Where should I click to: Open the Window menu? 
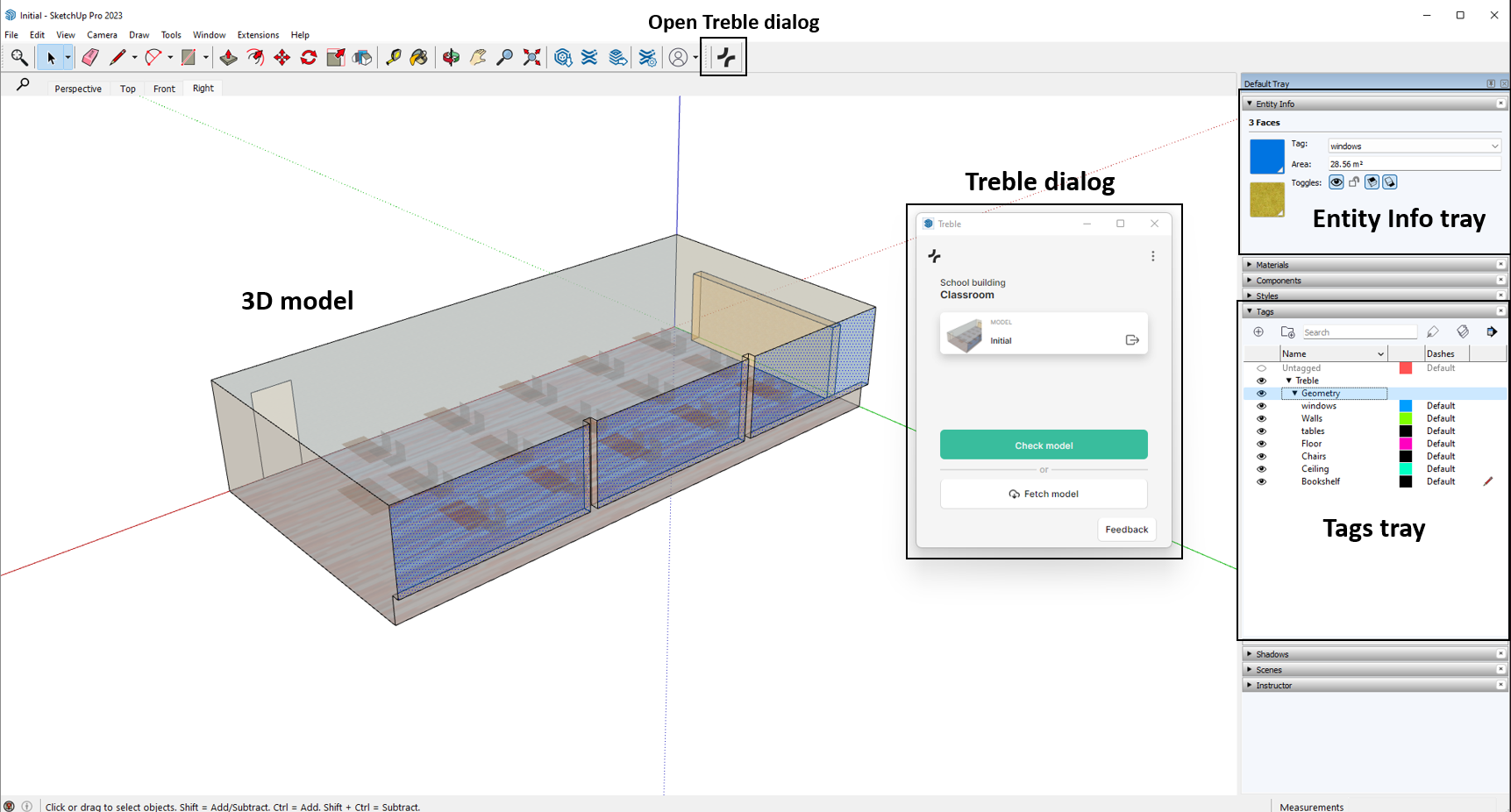(209, 35)
